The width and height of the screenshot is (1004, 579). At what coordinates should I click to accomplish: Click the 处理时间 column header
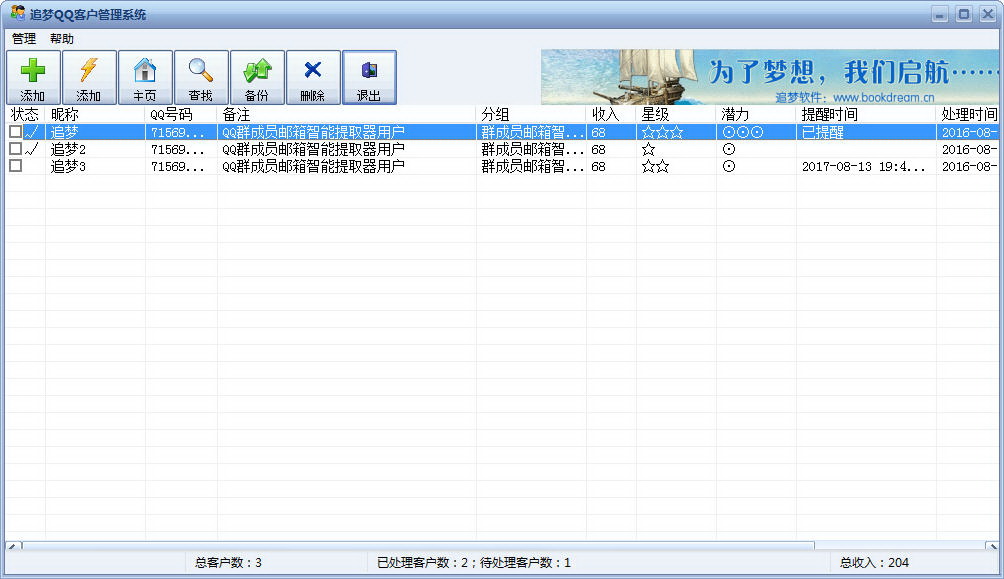(968, 115)
